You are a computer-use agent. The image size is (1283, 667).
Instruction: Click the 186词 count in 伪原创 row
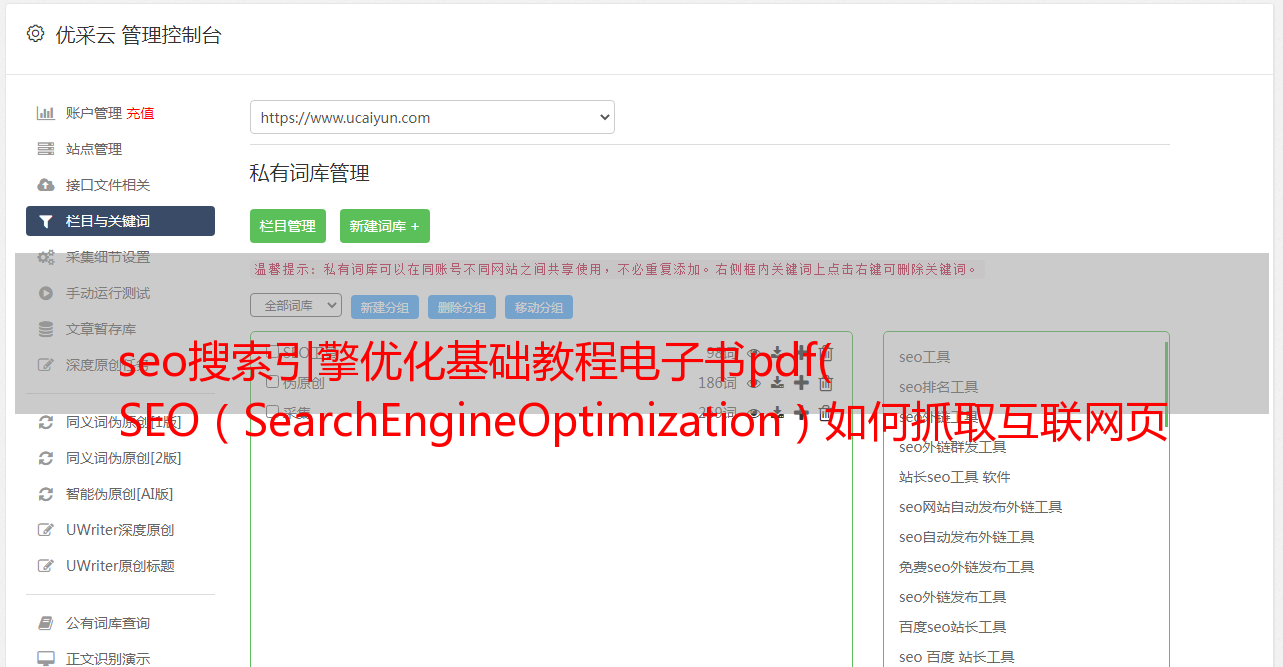(717, 382)
